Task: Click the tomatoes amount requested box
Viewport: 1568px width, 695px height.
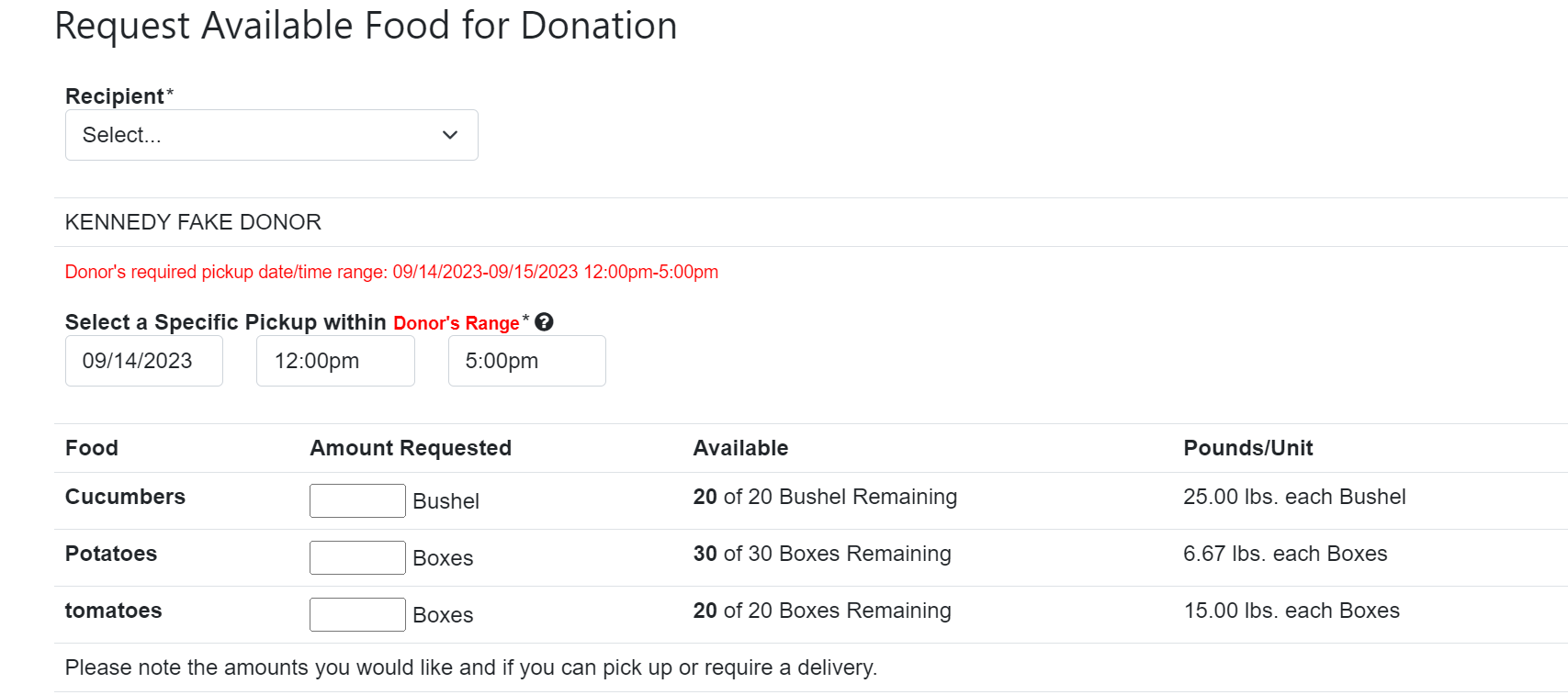Action: (x=357, y=614)
